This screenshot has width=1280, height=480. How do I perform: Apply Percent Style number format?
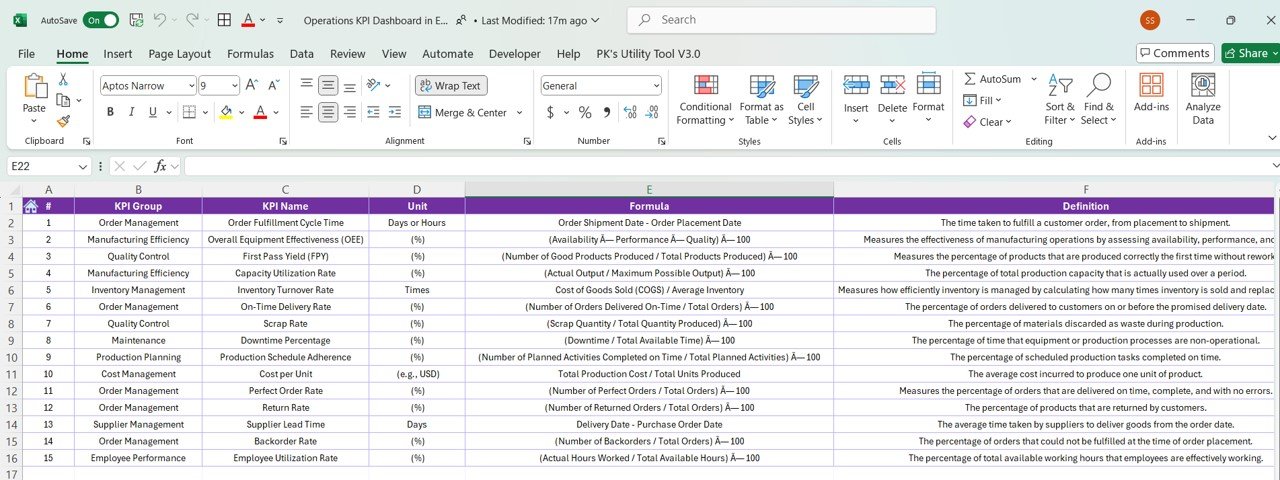pyautogui.click(x=585, y=113)
